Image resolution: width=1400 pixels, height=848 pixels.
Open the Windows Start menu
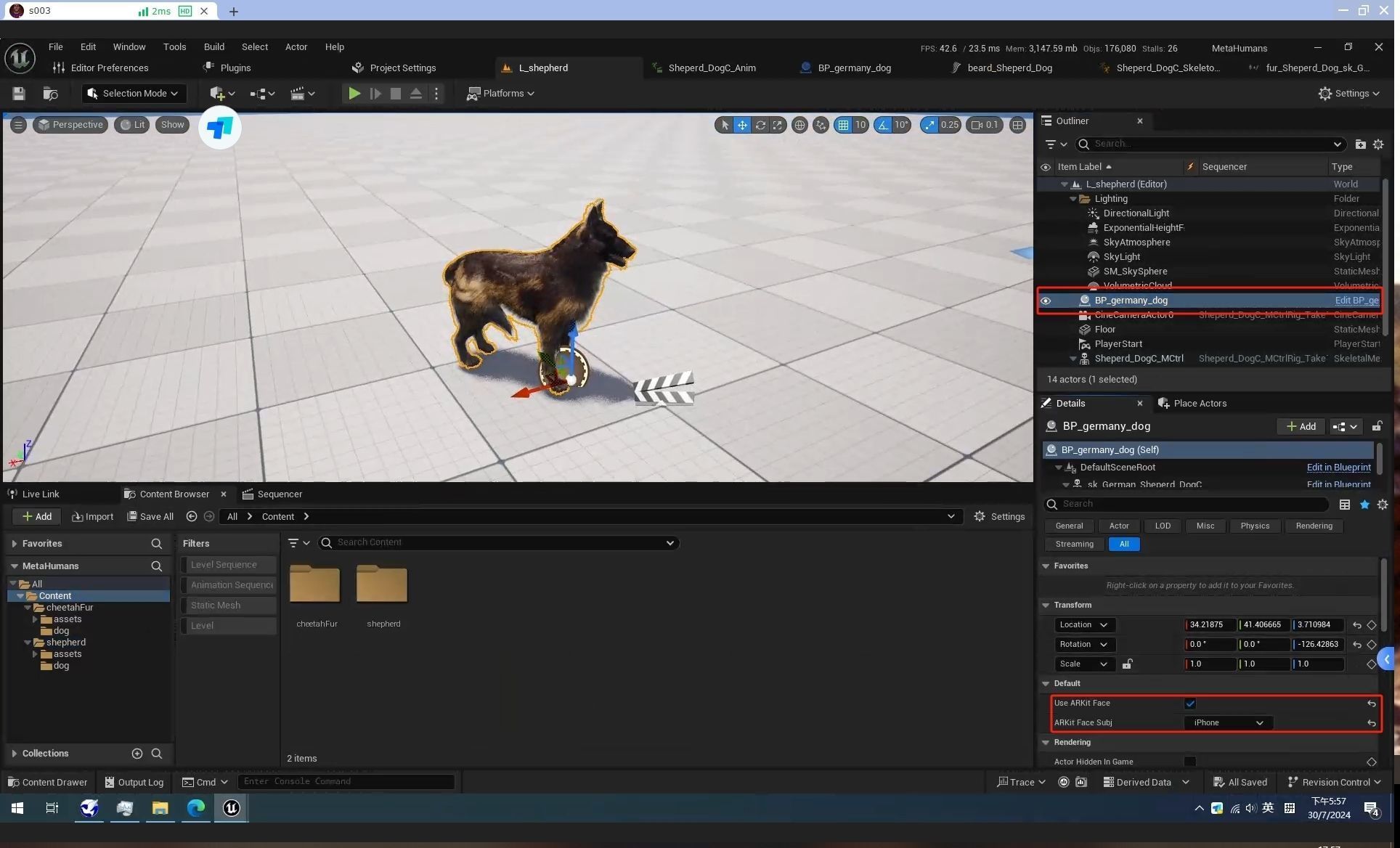(17, 808)
